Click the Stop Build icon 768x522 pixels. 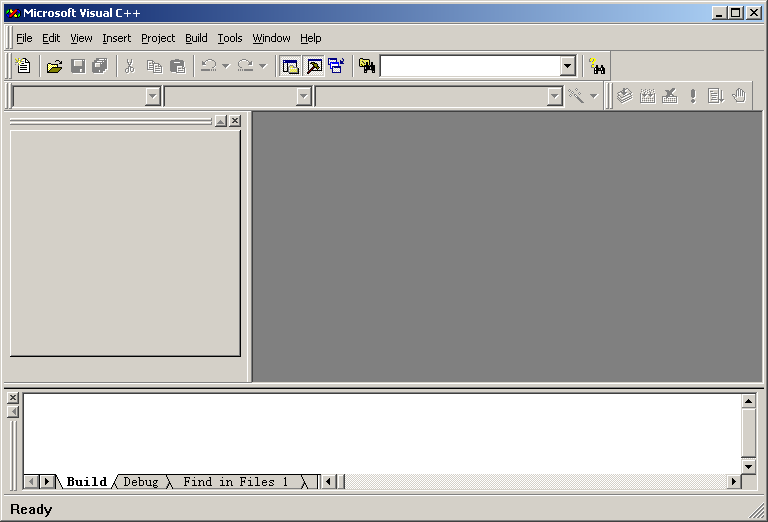(x=670, y=95)
